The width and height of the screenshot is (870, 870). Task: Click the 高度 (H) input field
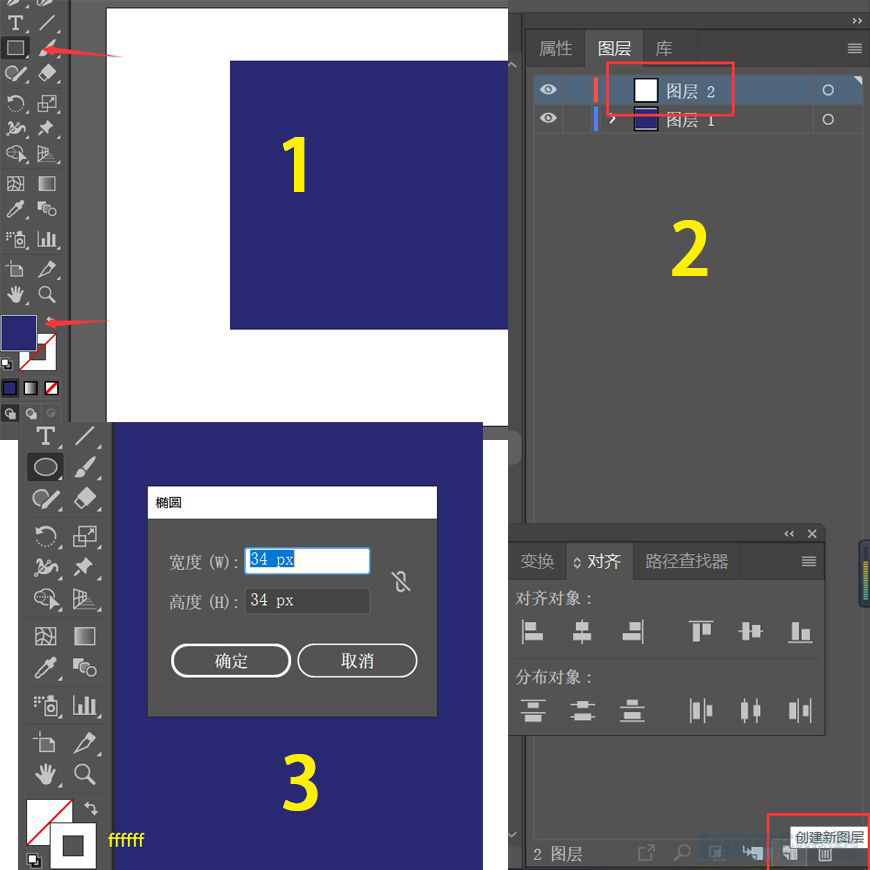tap(307, 601)
